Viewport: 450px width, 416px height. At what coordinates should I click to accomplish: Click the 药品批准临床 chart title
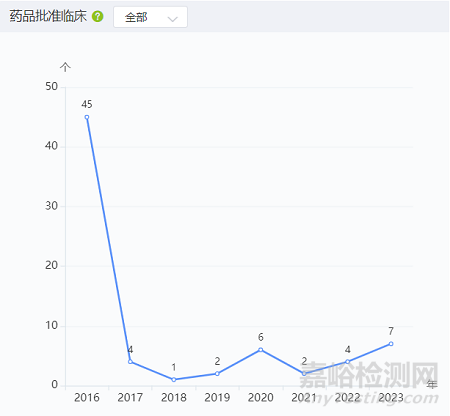[x=48, y=16]
